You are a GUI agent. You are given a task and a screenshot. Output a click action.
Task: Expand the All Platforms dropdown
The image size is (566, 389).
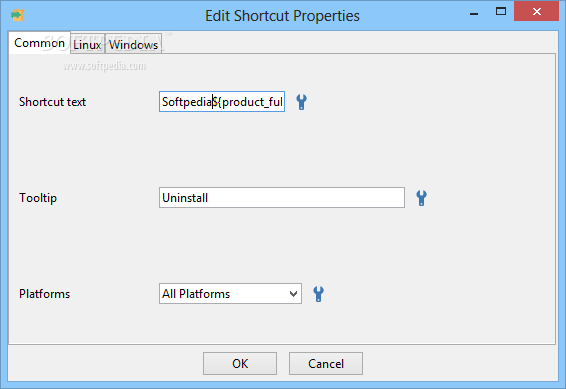tap(230, 294)
